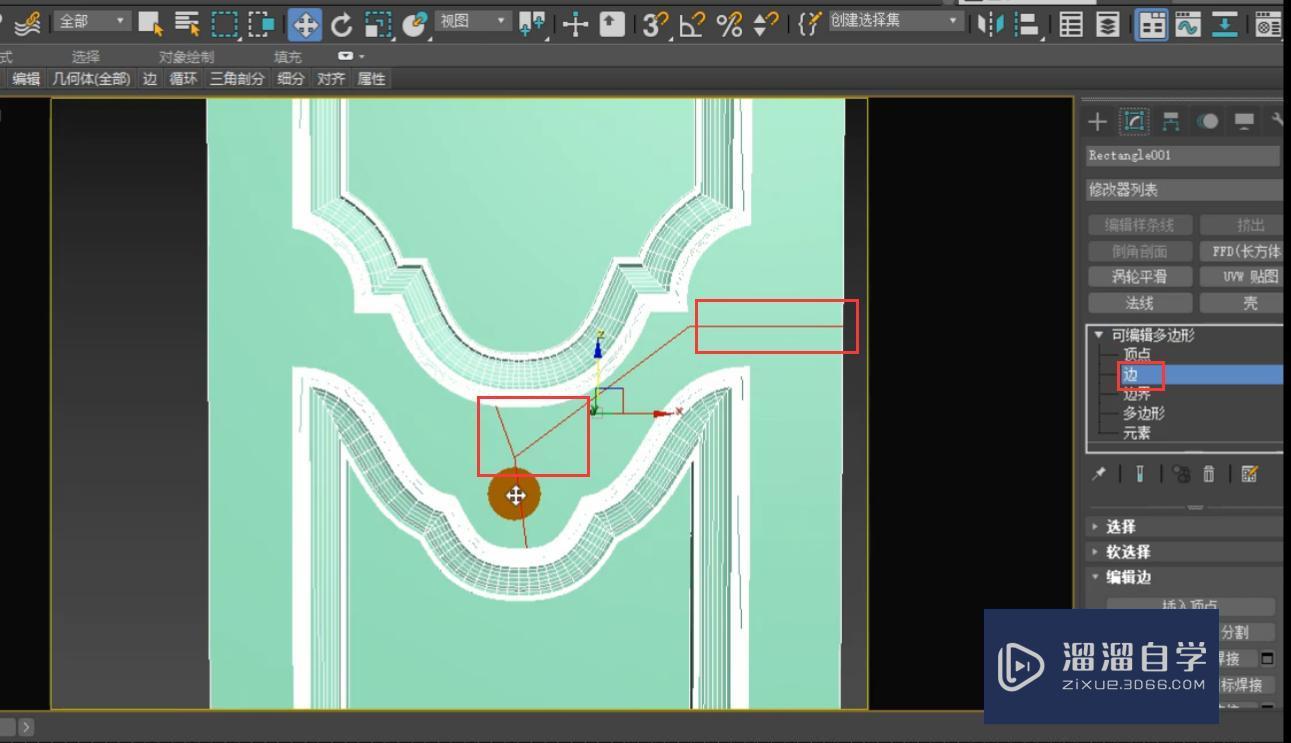Click the 循环 ribbon panel
Viewport: 1291px width, 743px height.
point(184,79)
